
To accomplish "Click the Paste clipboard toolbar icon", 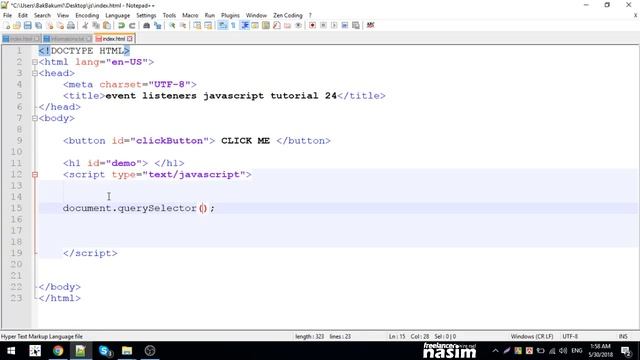I will tap(107, 25).
